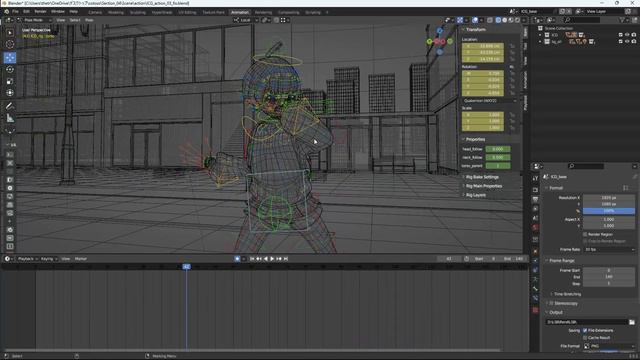Open the Frame Rate dropdown
Screen dimensions: 640x360
(x=609, y=249)
